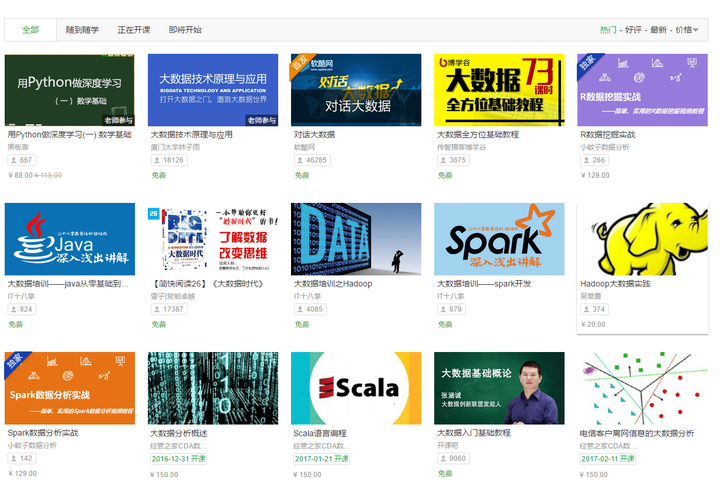Image resolution: width=720 pixels, height=483 pixels.
Task: Open the DATA wall Hadoop thumbnail
Action: 356,239
